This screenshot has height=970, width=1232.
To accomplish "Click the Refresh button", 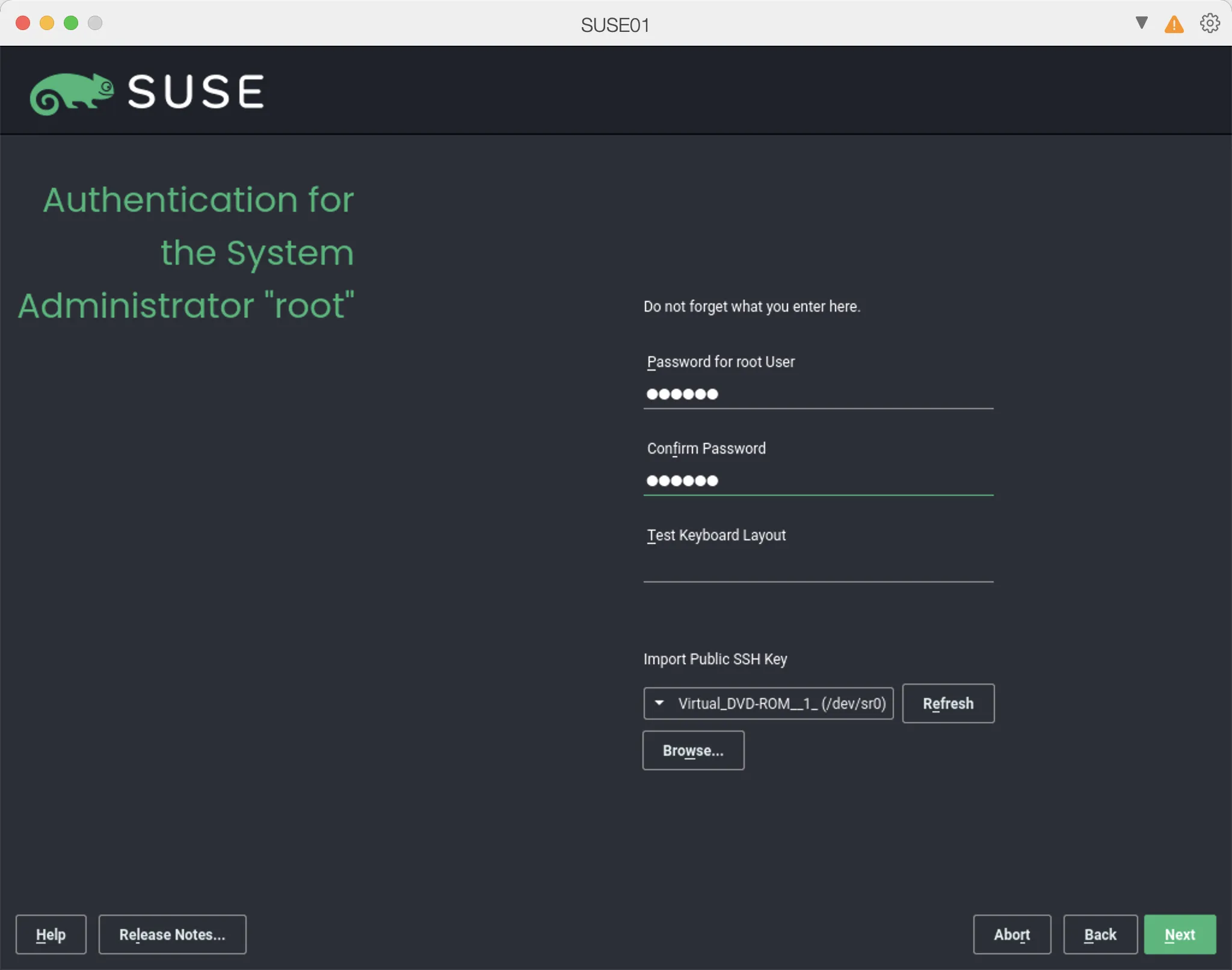I will [947, 703].
